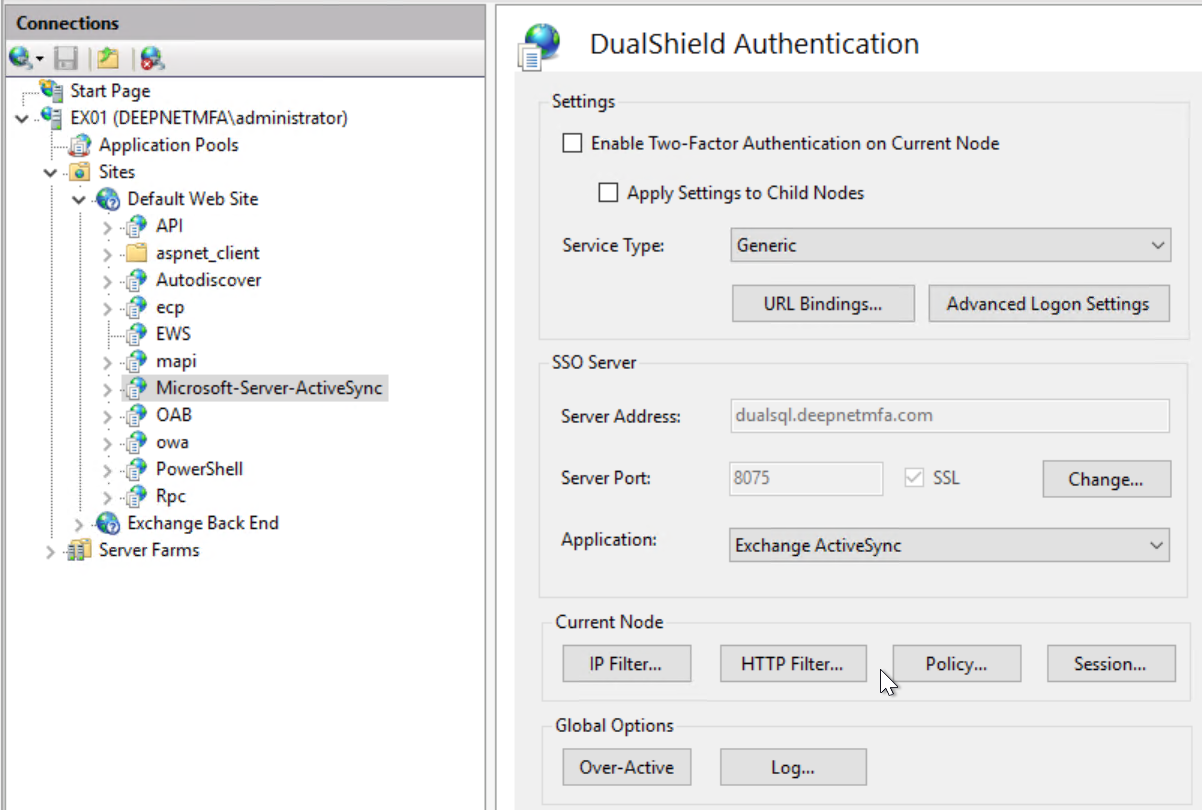Click the Create New Connection globe icon
Viewport: 1202px width, 810px height.
tap(19, 58)
